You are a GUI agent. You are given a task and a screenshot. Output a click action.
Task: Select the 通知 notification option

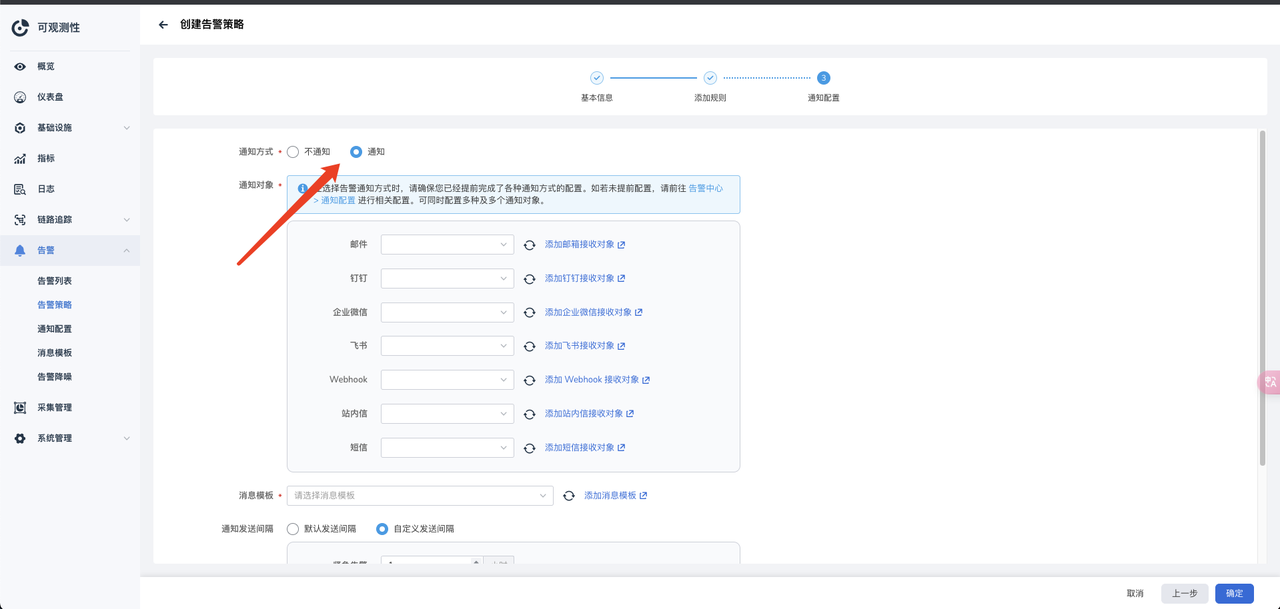point(356,151)
